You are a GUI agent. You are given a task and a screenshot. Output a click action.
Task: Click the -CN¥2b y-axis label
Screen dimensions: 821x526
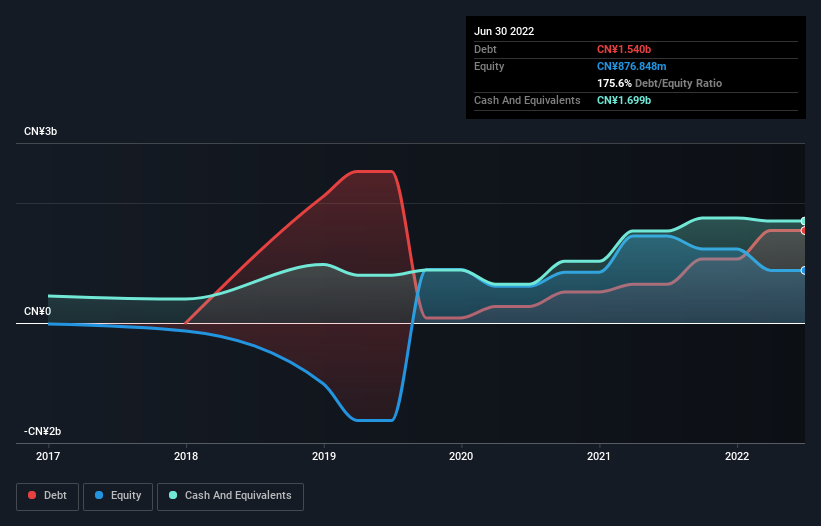tap(42, 431)
